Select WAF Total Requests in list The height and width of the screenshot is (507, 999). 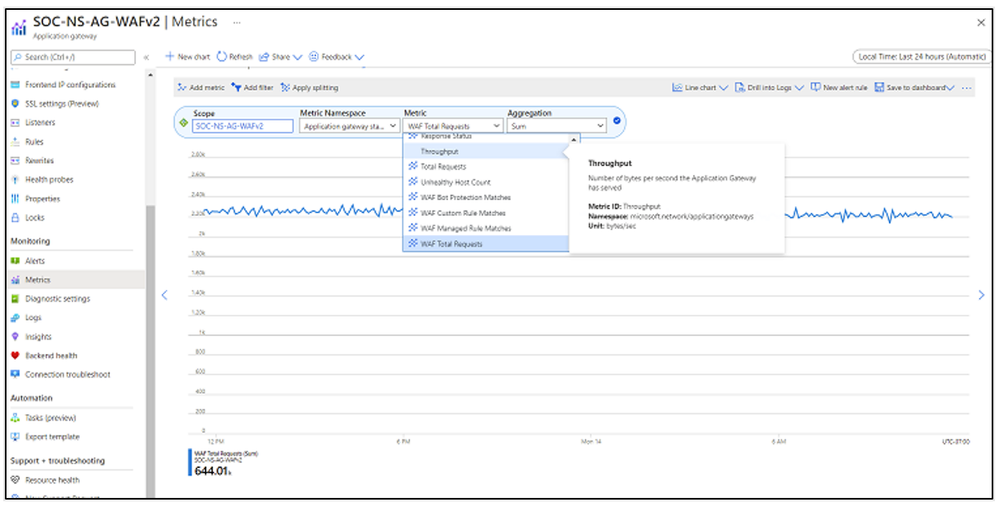pos(485,243)
